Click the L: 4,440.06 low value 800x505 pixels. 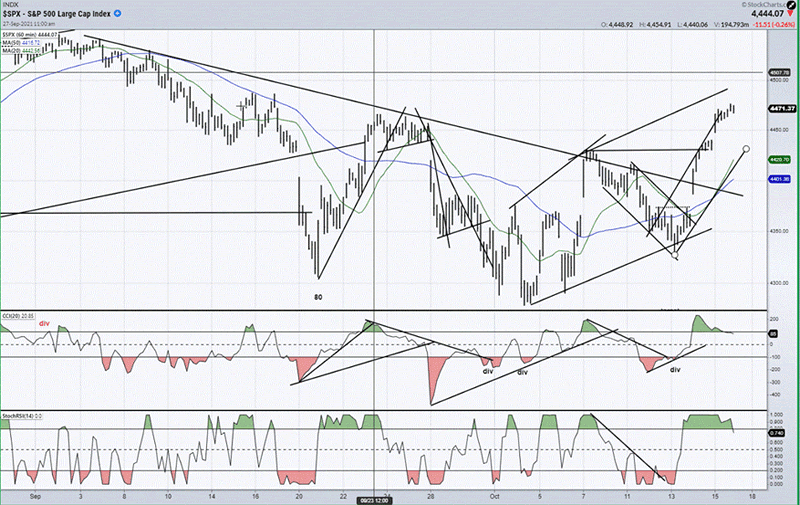(692, 24)
